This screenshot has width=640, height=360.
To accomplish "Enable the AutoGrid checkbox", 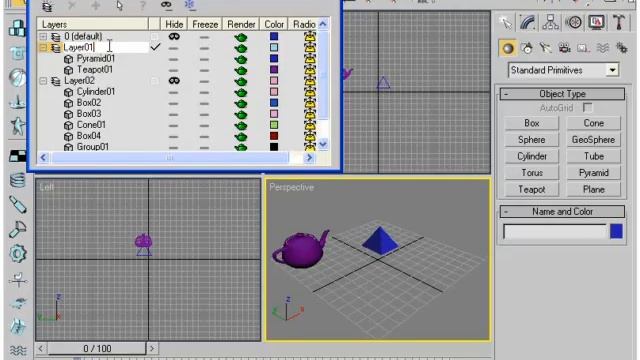I will [587, 108].
